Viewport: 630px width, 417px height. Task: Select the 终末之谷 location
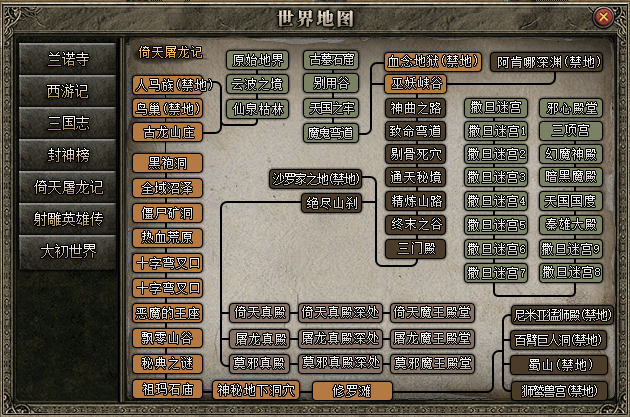(415, 225)
